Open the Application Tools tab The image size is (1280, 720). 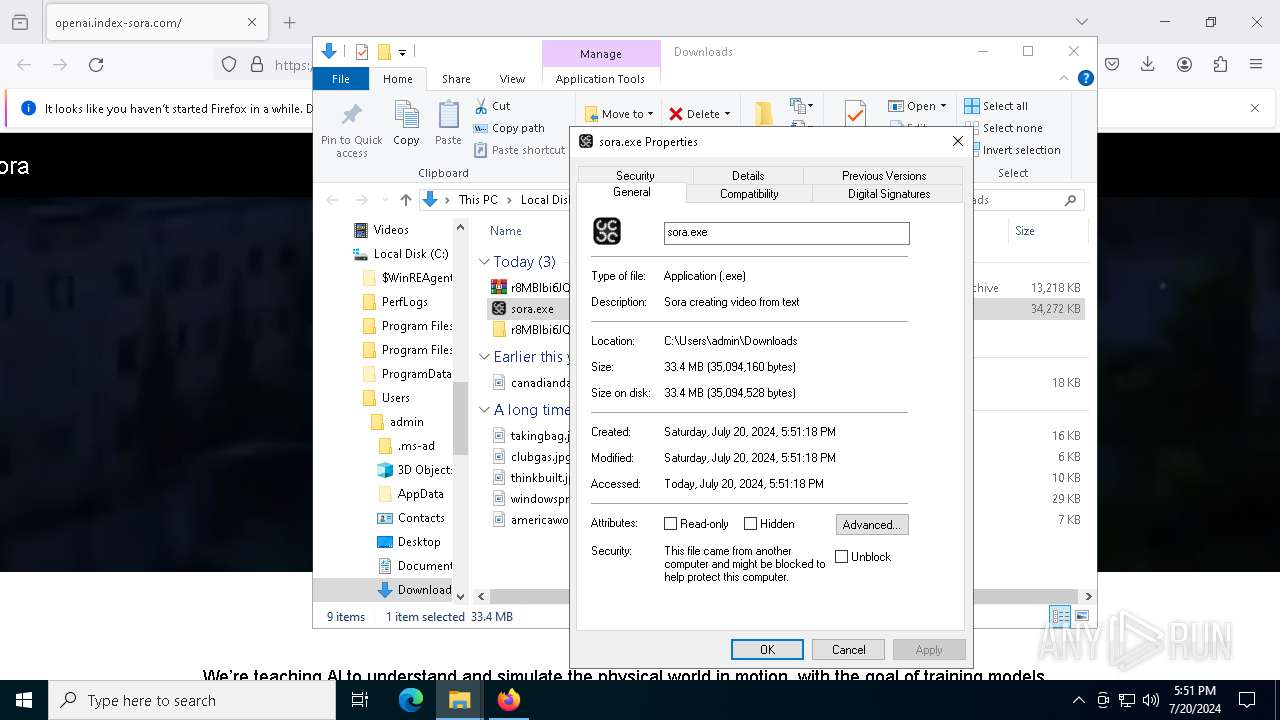coord(600,79)
